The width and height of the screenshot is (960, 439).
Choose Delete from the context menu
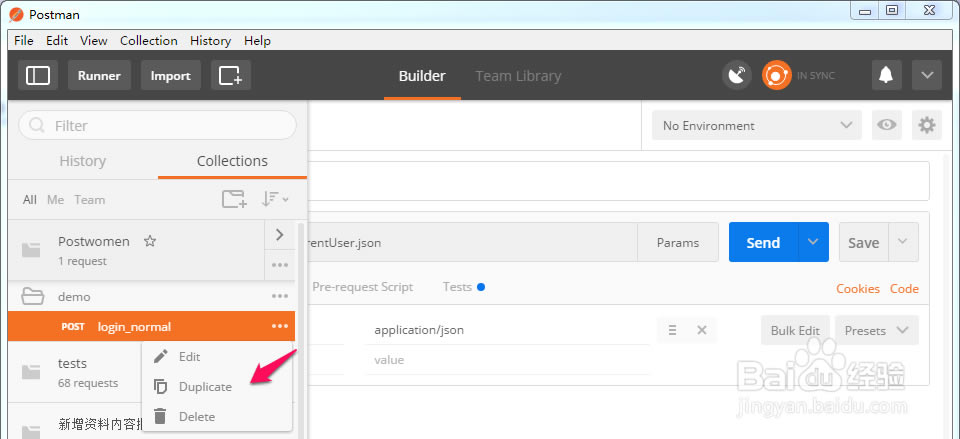217,416
